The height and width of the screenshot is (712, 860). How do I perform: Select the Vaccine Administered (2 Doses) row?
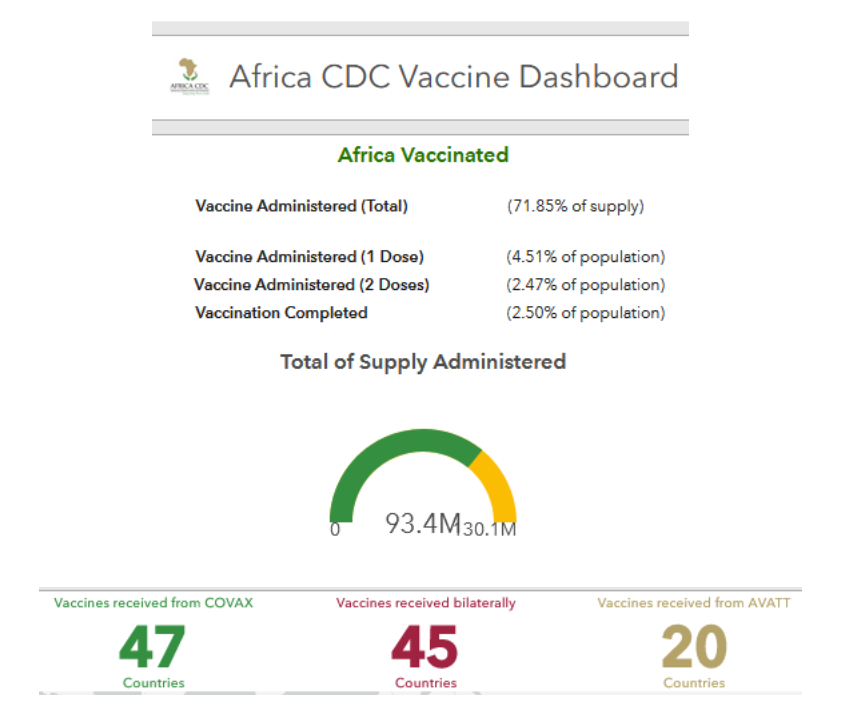click(312, 285)
